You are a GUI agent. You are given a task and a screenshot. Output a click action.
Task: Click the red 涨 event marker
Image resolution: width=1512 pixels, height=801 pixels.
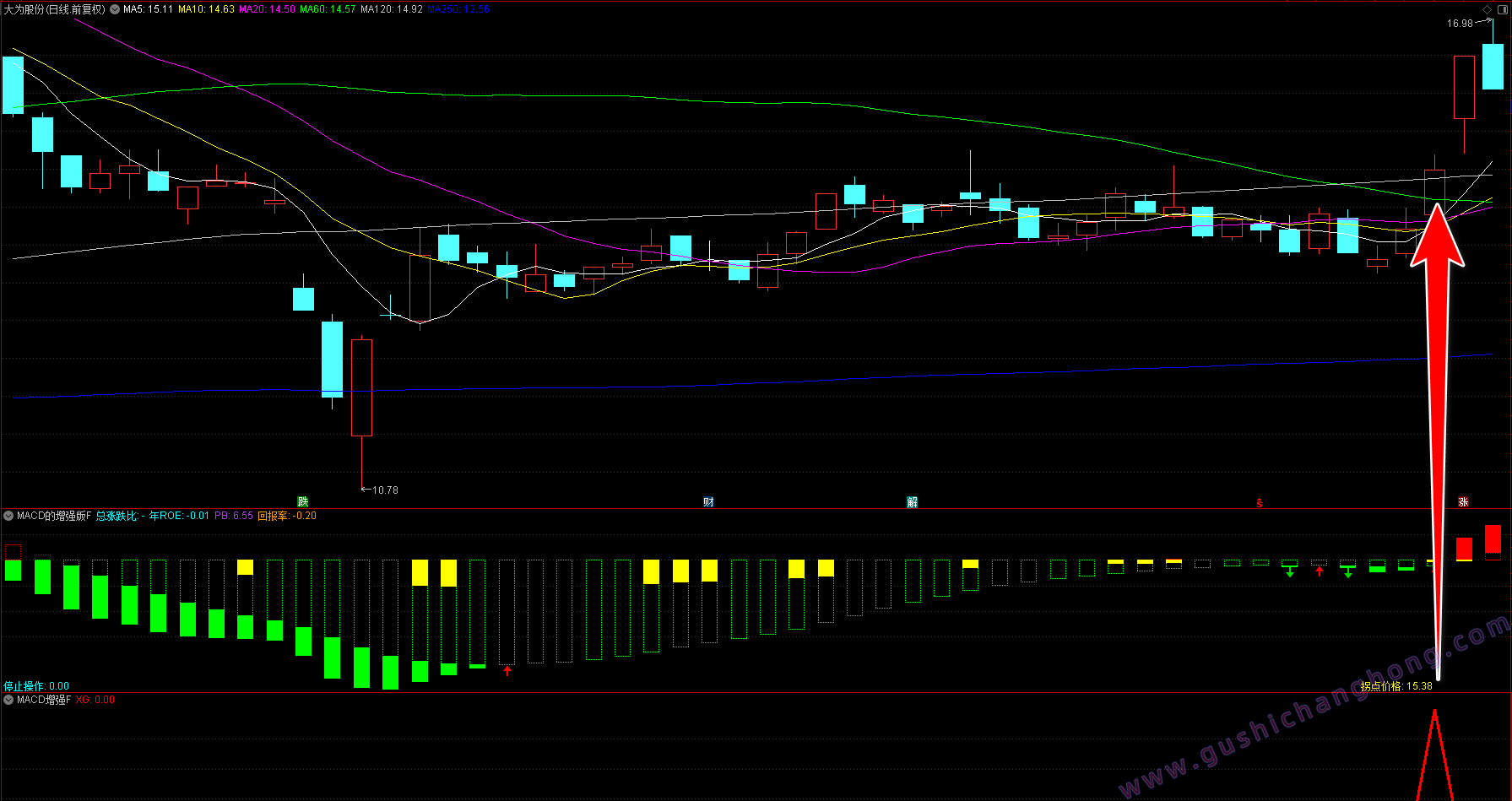click(1463, 502)
